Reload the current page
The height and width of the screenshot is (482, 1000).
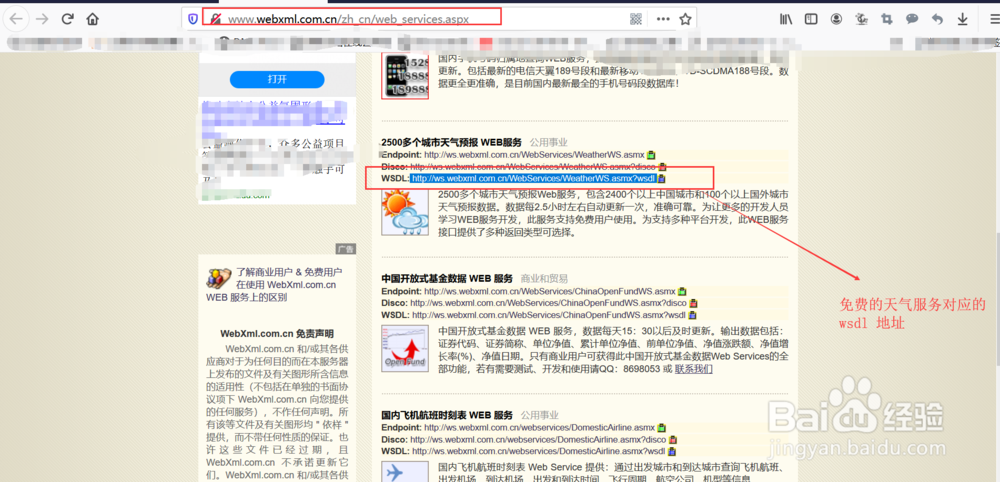[x=67, y=19]
